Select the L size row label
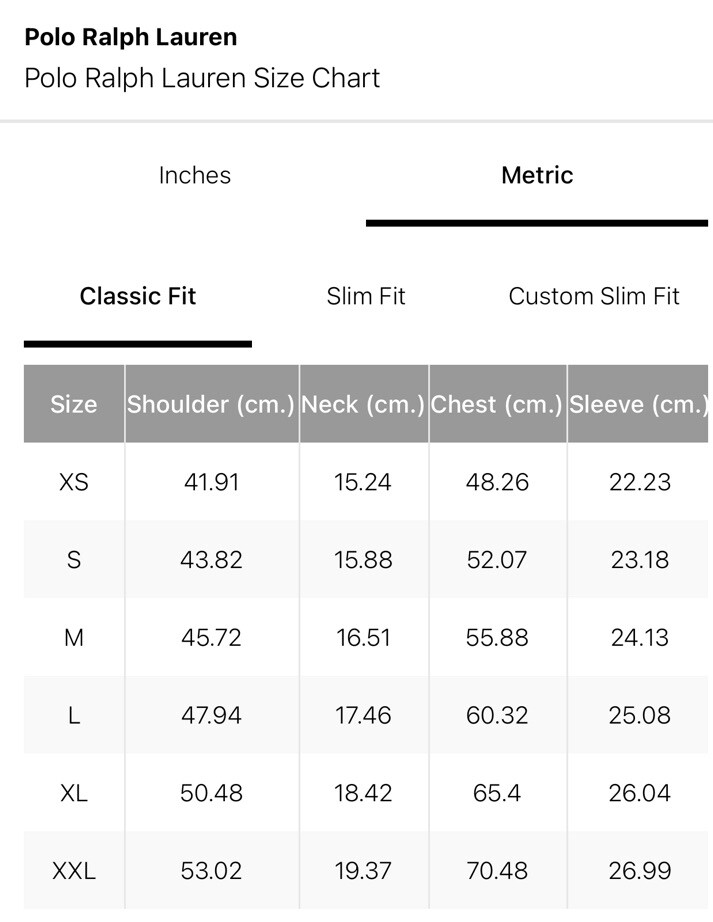713x922 pixels. click(74, 715)
